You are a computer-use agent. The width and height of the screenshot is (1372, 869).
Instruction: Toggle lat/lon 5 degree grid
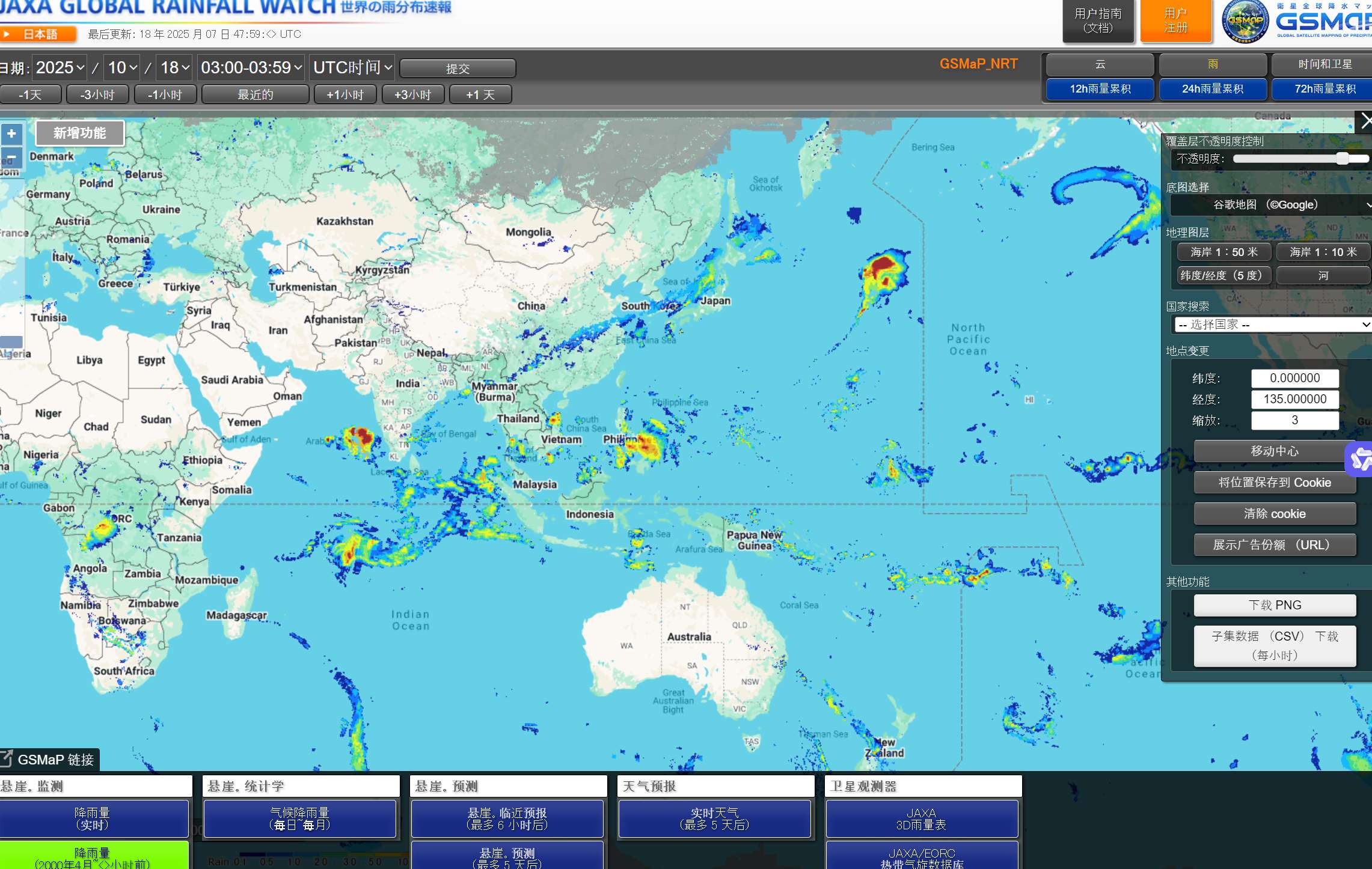[x=1223, y=275]
